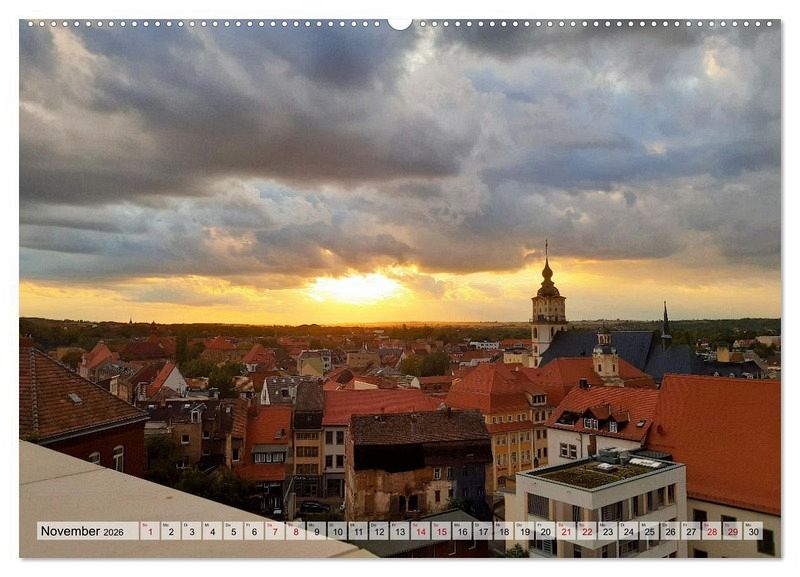Viewport: 800px width, 577px height.
Task: Click the red date 29 cell
Action: 733,531
